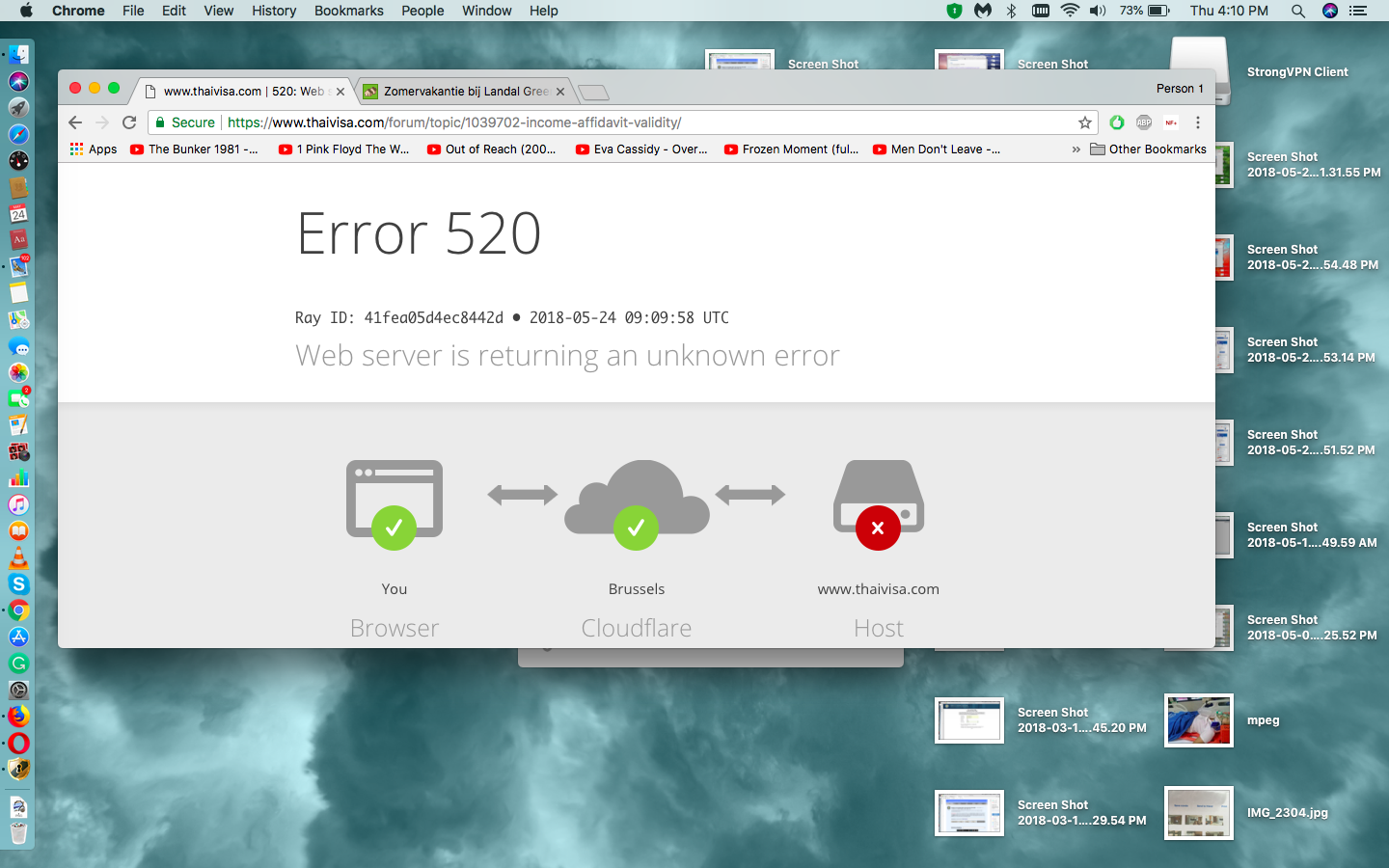Open Notification Center list icon

click(1358, 11)
